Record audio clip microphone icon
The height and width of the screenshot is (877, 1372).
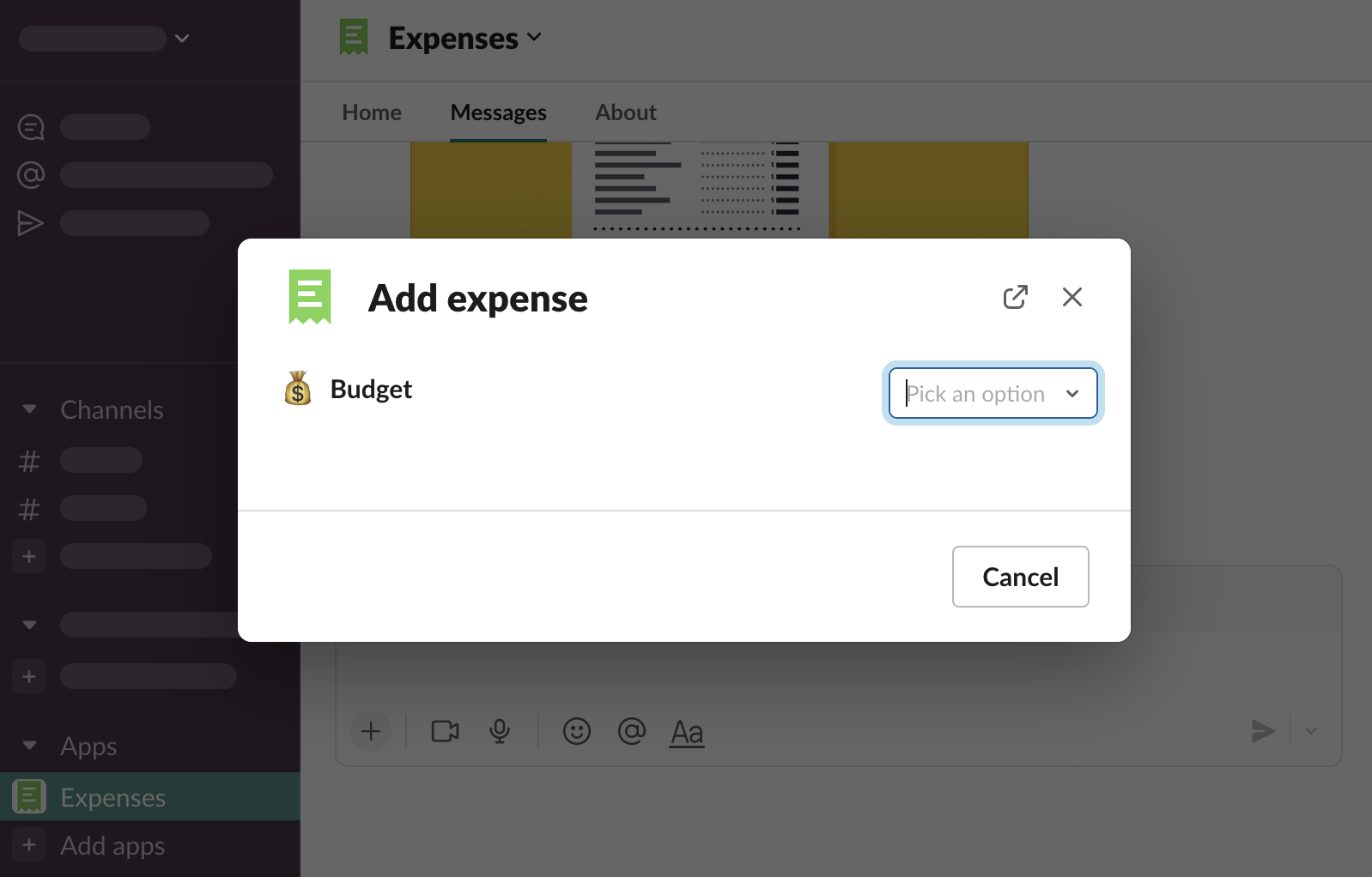click(500, 731)
